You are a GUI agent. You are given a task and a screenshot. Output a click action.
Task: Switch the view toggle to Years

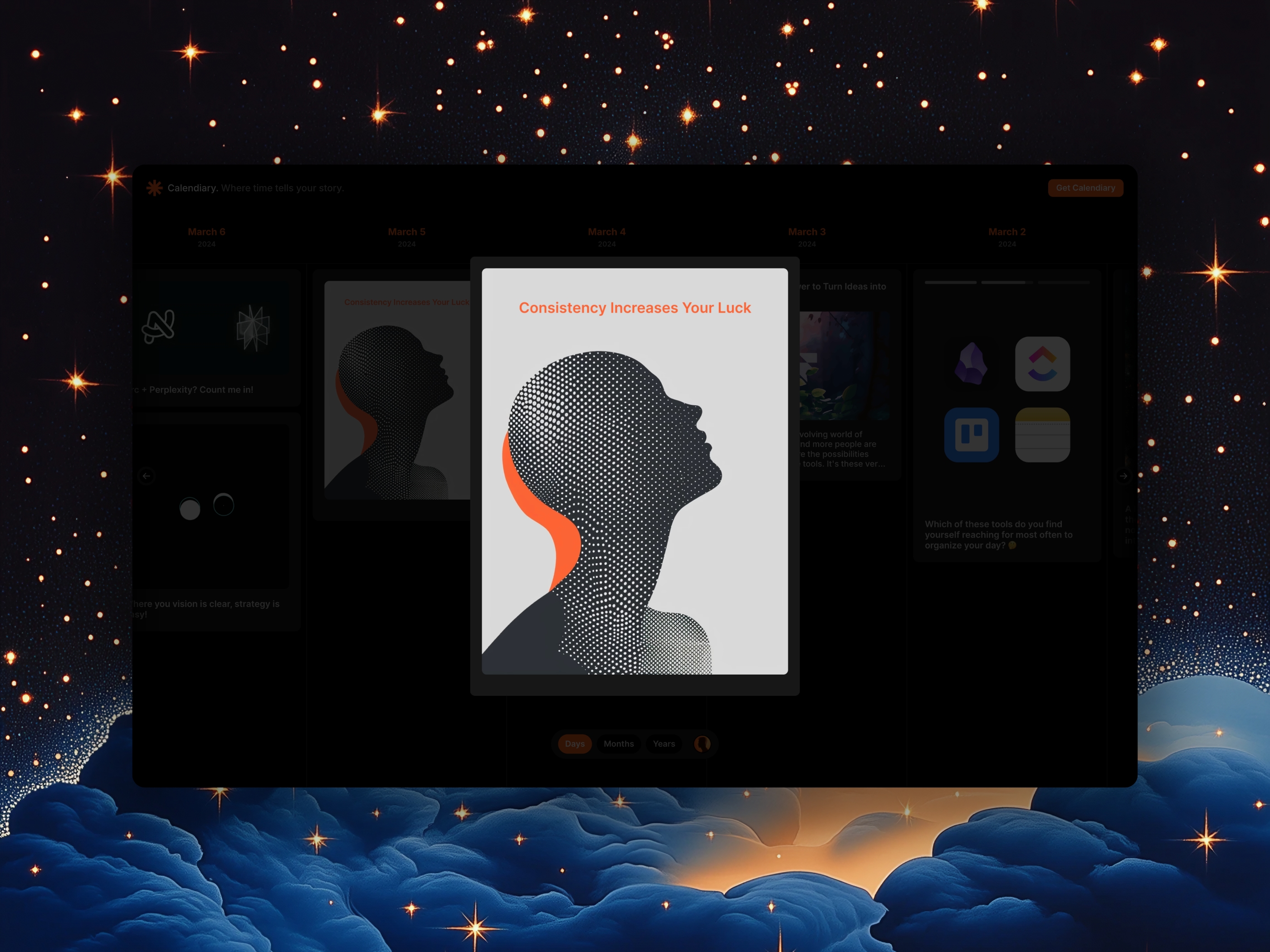point(664,744)
